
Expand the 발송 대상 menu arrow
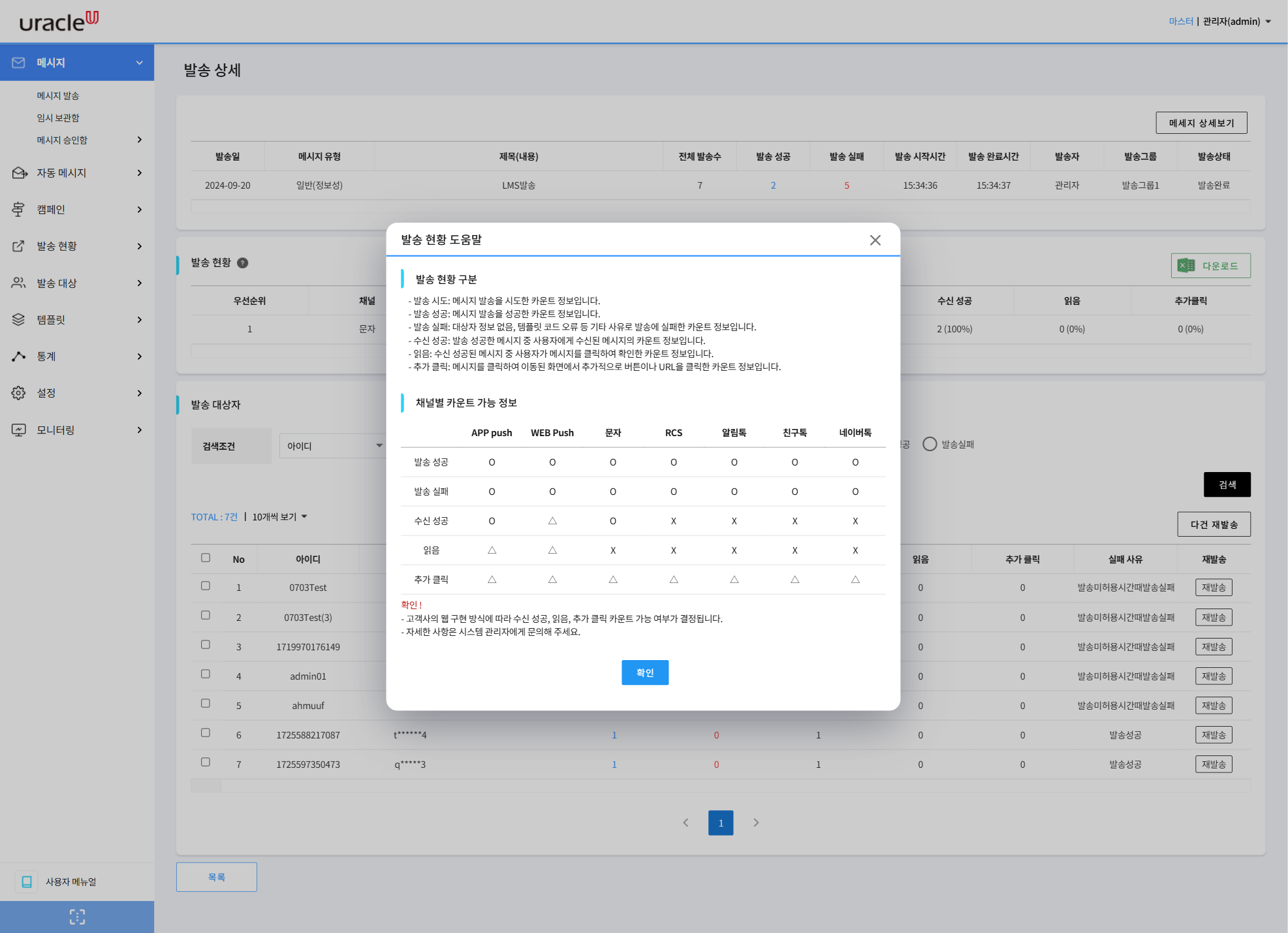click(139, 283)
